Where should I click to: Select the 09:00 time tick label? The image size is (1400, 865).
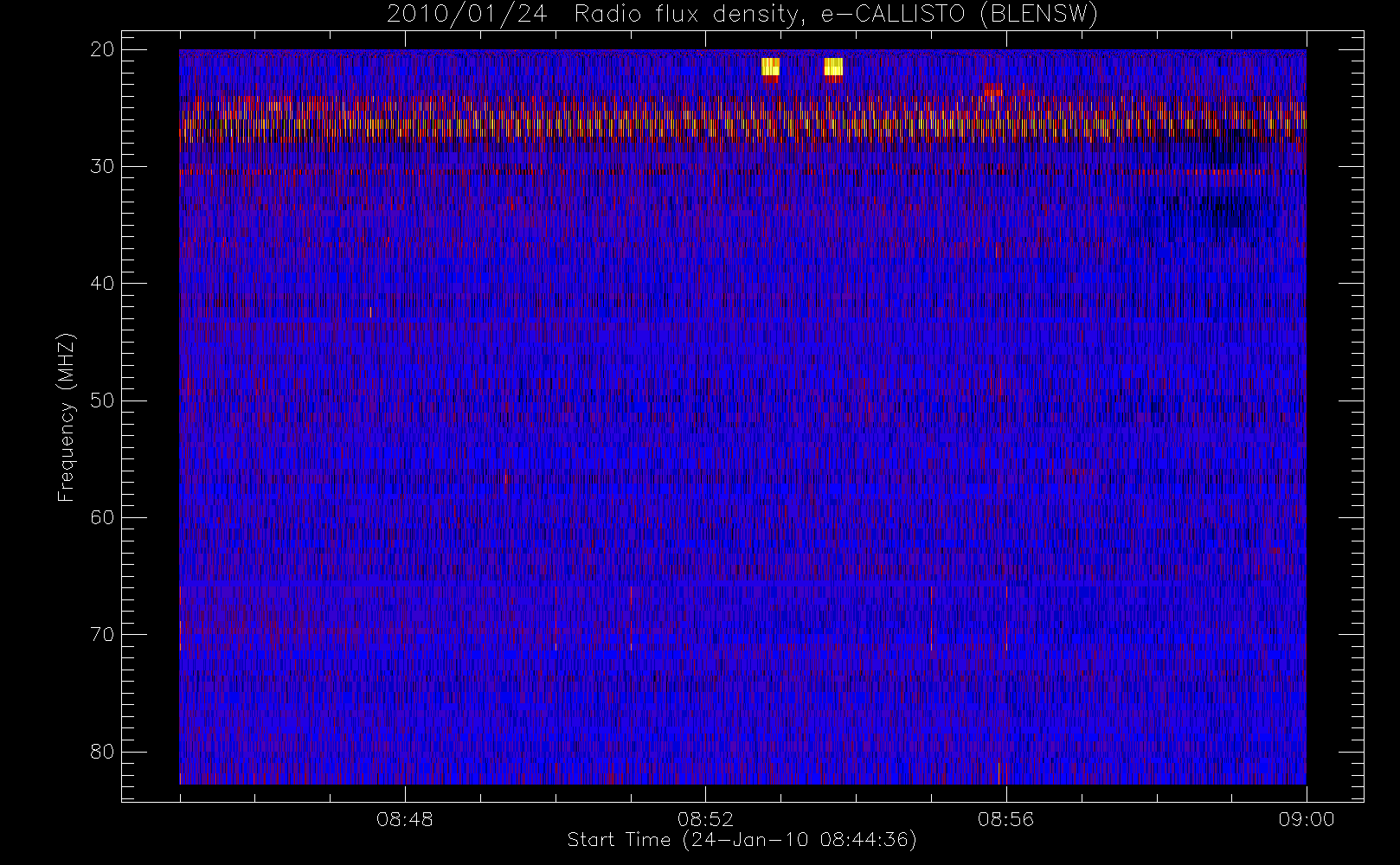(x=1307, y=819)
